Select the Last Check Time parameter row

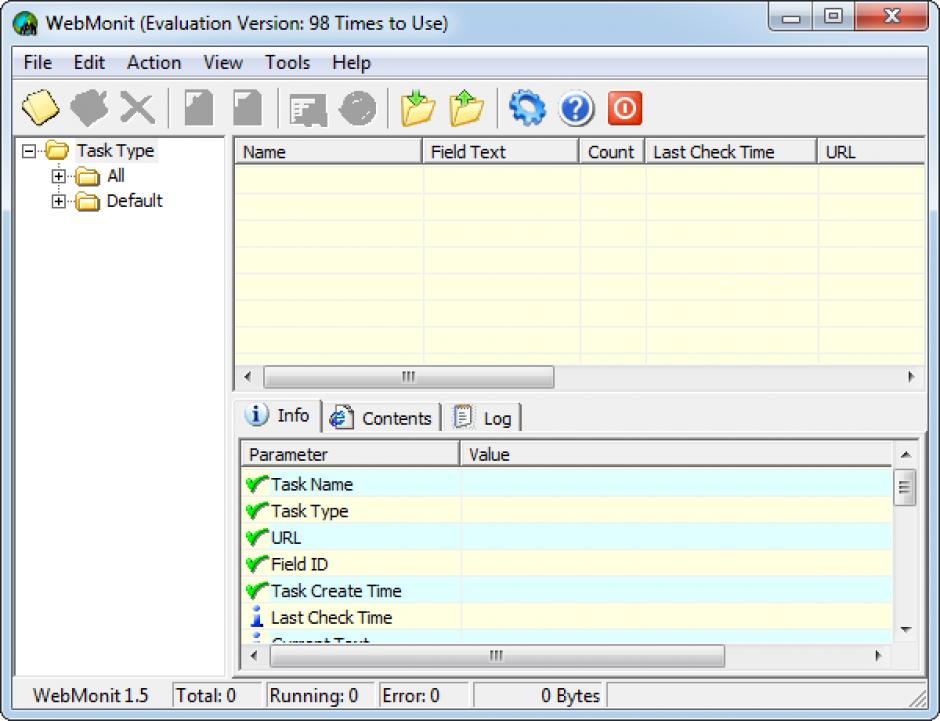(x=567, y=617)
